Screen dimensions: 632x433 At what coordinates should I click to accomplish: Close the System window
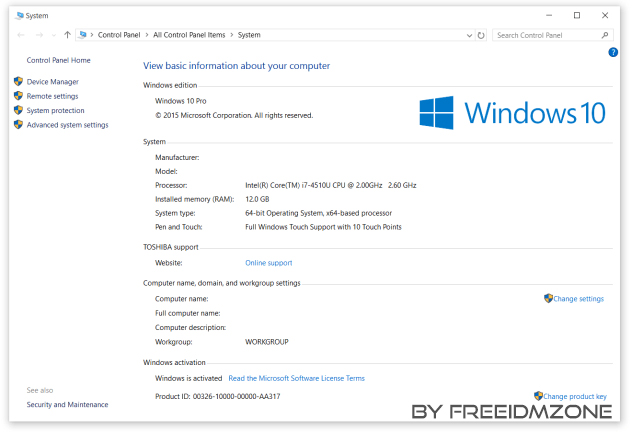click(x=605, y=15)
